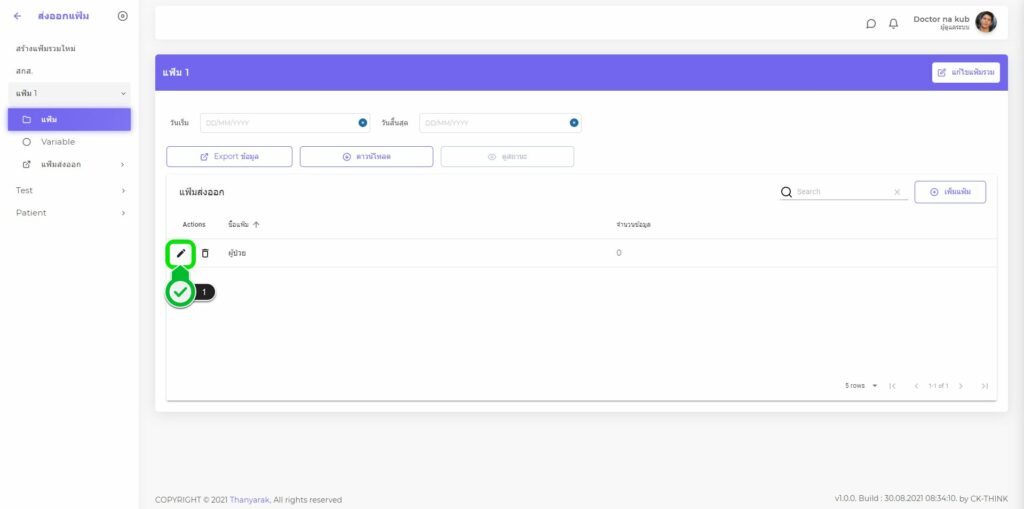
Task: Select Variable in the sidebar
Action: (x=57, y=142)
